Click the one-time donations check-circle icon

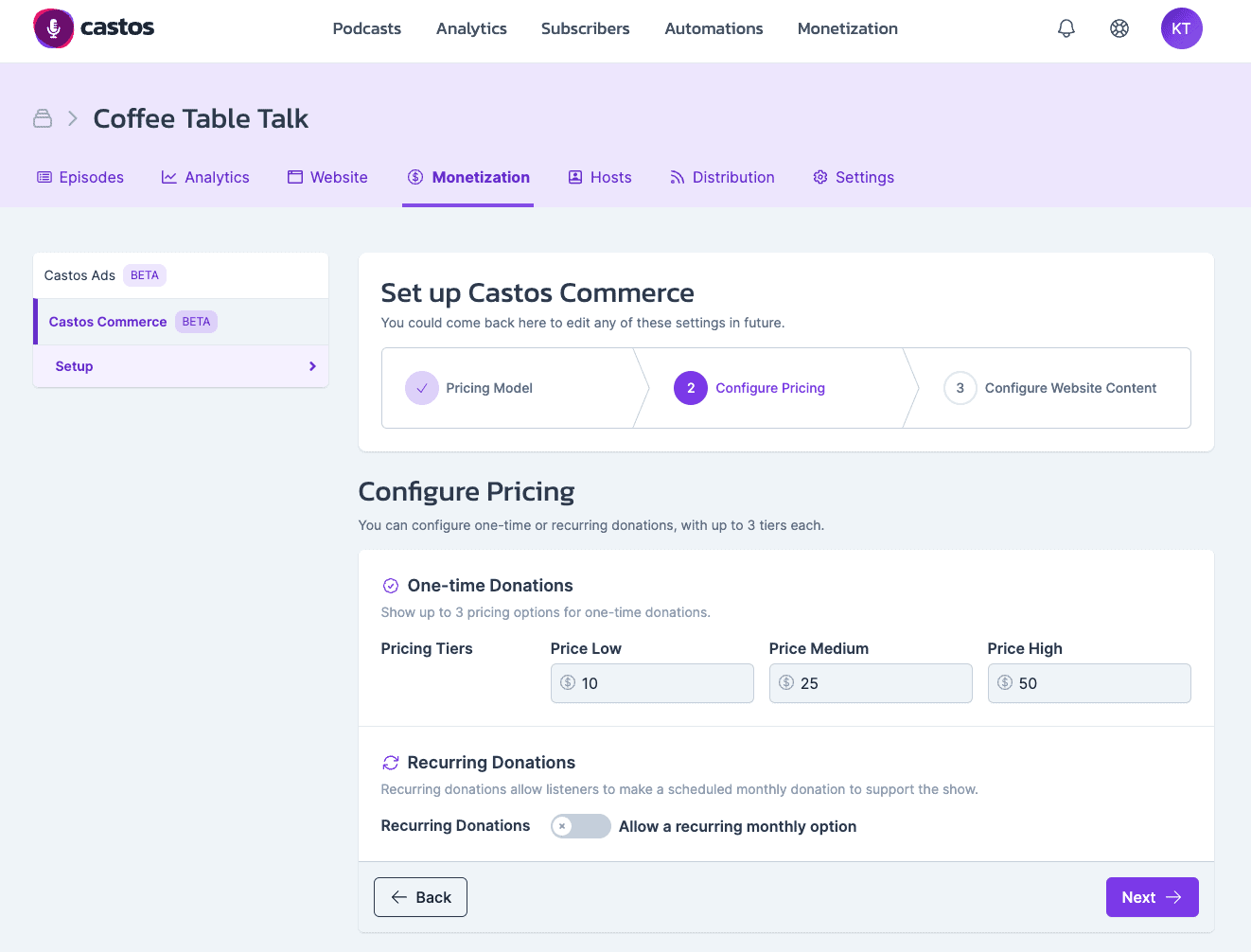pos(390,586)
